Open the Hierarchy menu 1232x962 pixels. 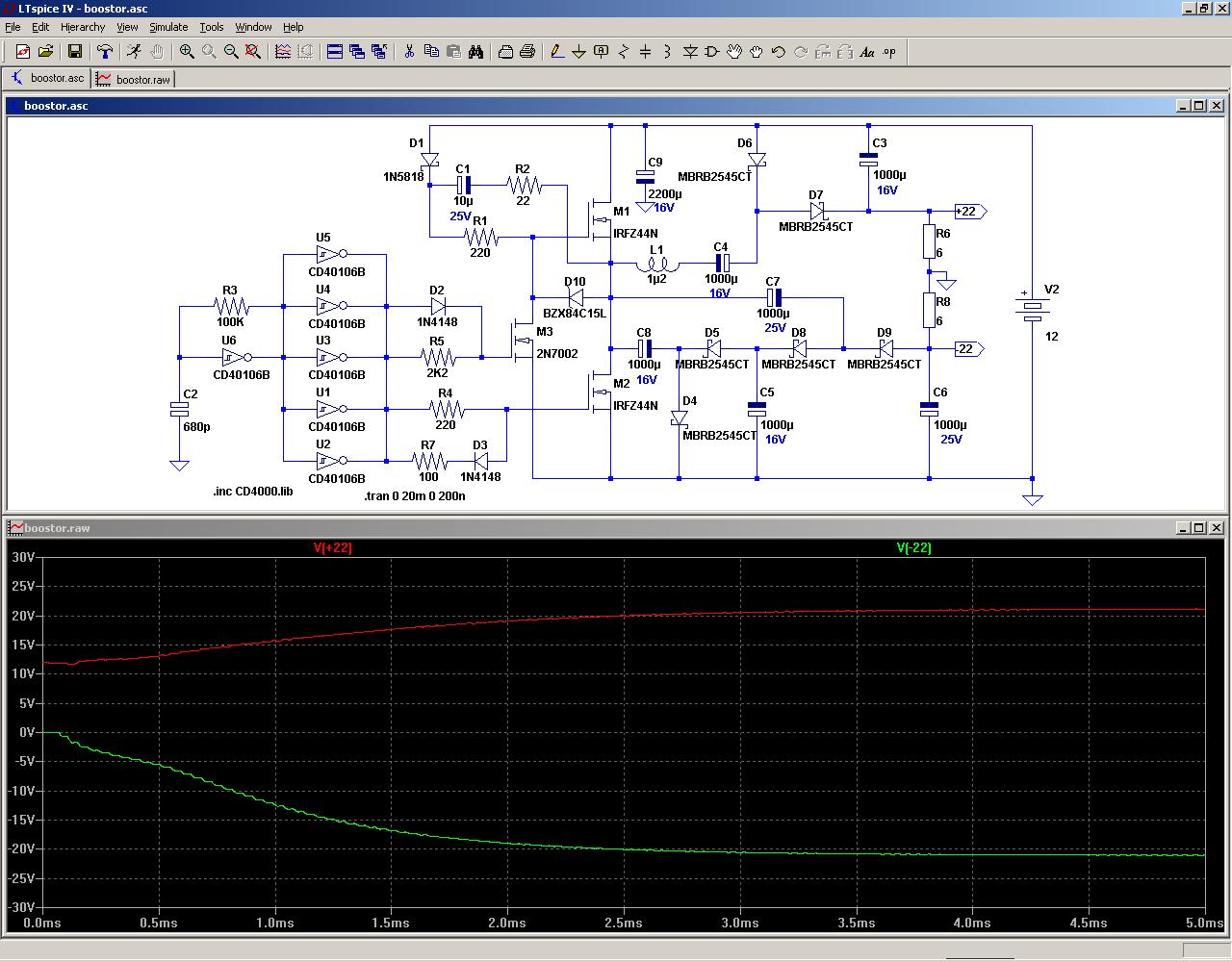(x=83, y=27)
